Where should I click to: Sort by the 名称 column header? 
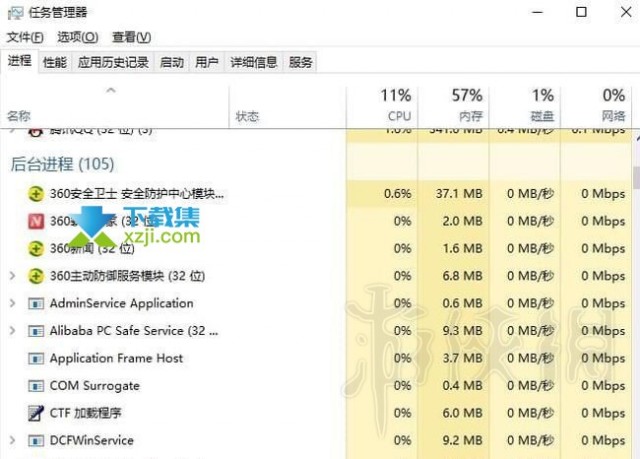pos(115,107)
